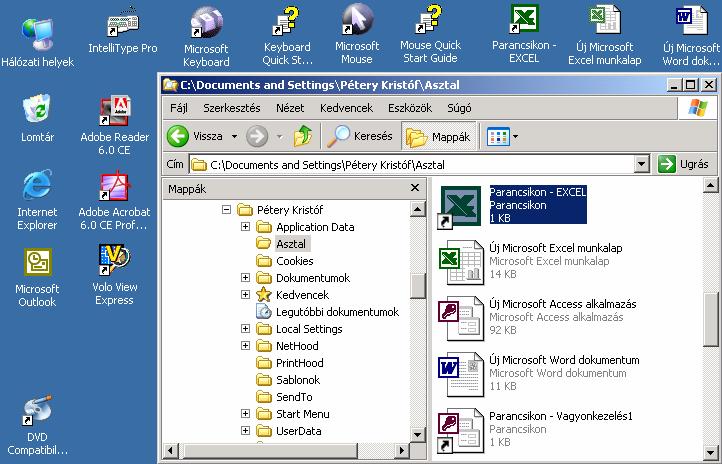Select Cookies folder in tree
Image resolution: width=722 pixels, height=464 pixels.
click(295, 261)
